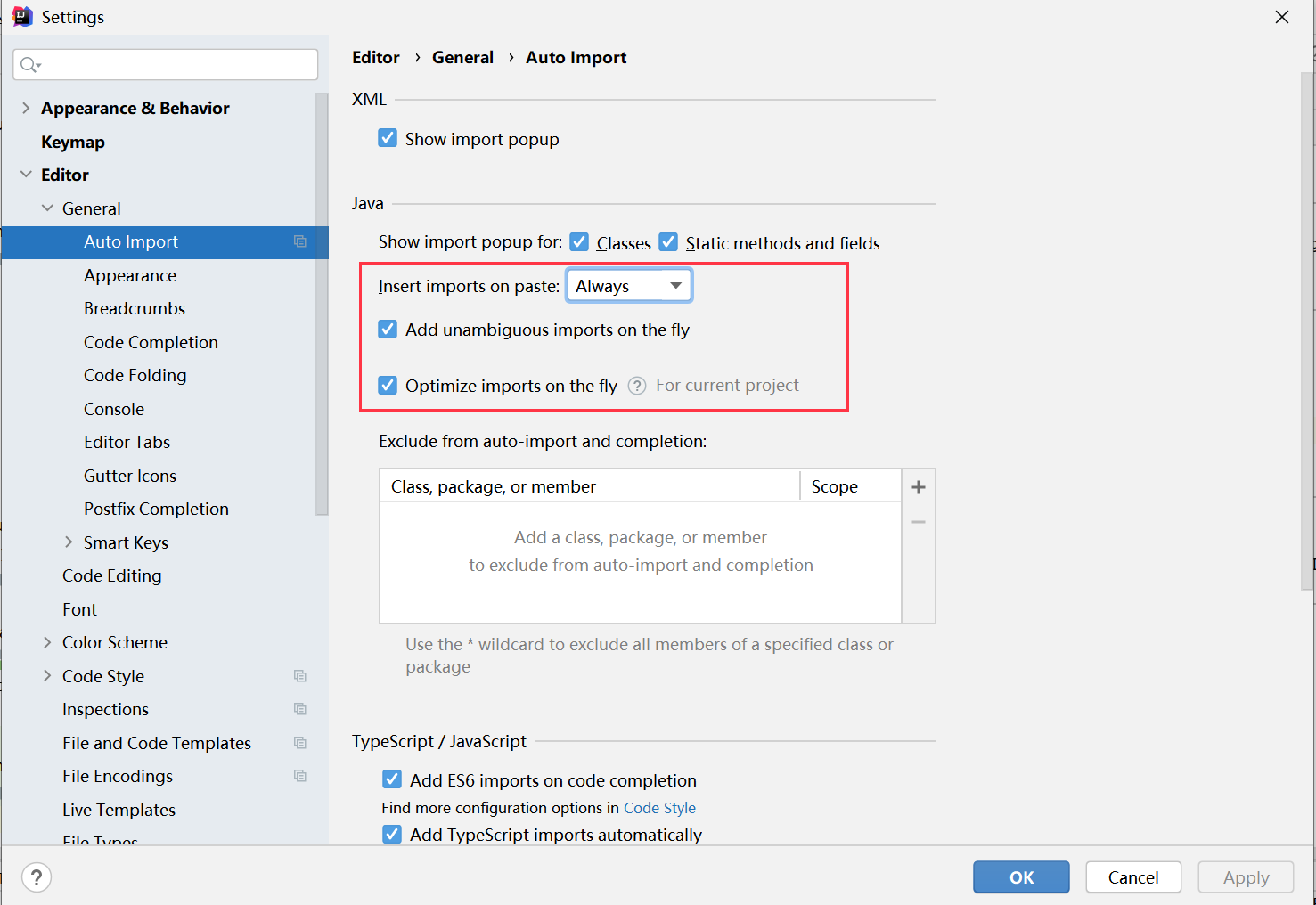Click the project-level icon beside File Encodings

300,776
